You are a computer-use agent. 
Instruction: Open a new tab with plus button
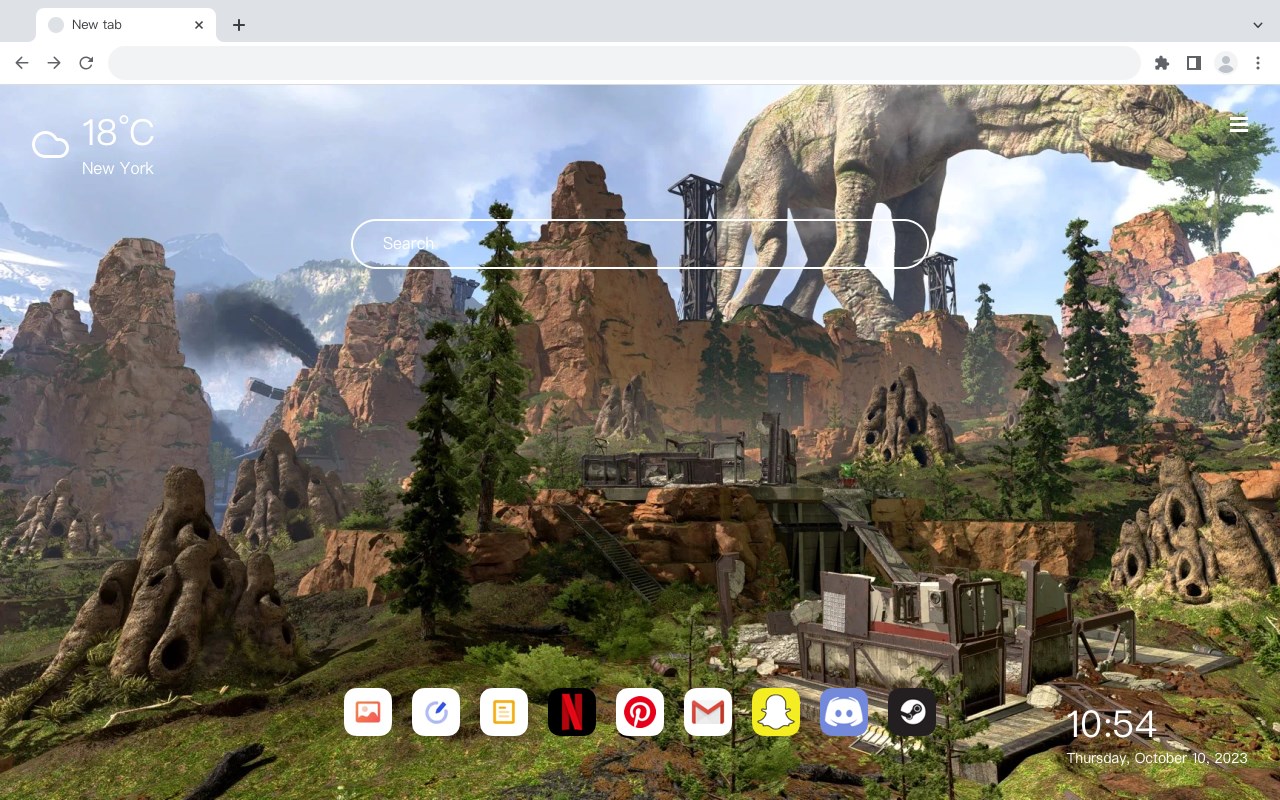(238, 25)
